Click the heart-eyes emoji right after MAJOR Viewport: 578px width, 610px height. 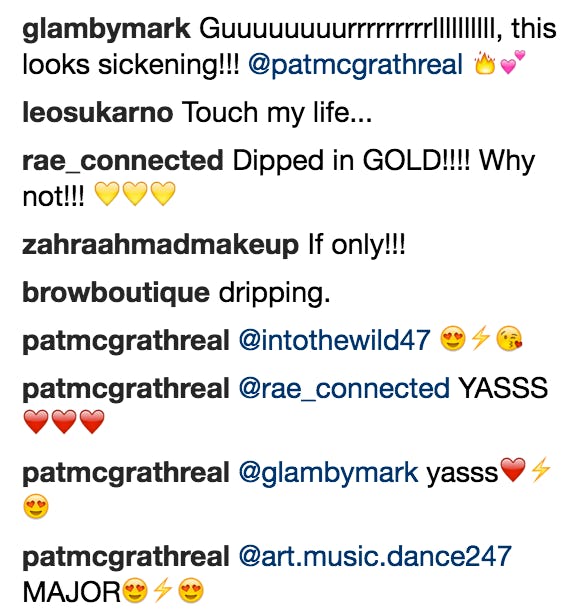tap(135, 591)
